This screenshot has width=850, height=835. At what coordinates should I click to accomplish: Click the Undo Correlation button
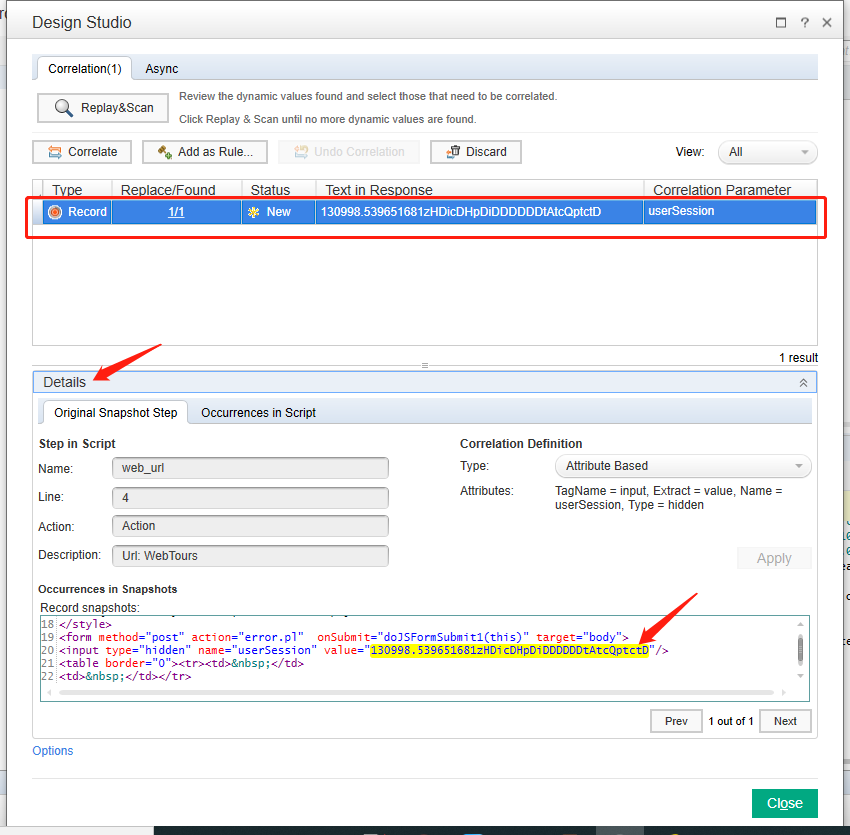[349, 152]
